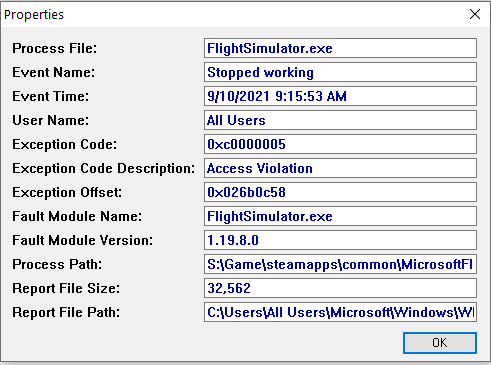Click the Report File Path field starting C:\Users
This screenshot has width=491, height=365.
[340, 312]
